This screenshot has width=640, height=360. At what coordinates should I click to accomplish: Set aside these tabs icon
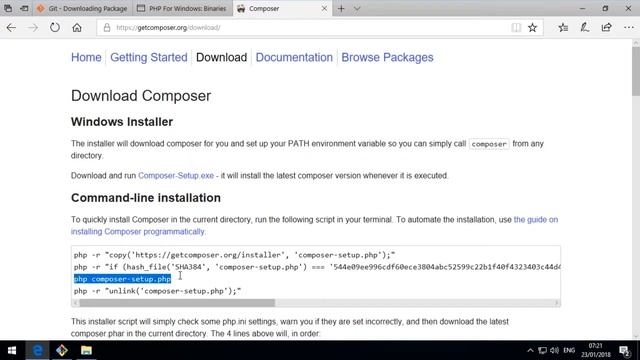[24, 9]
